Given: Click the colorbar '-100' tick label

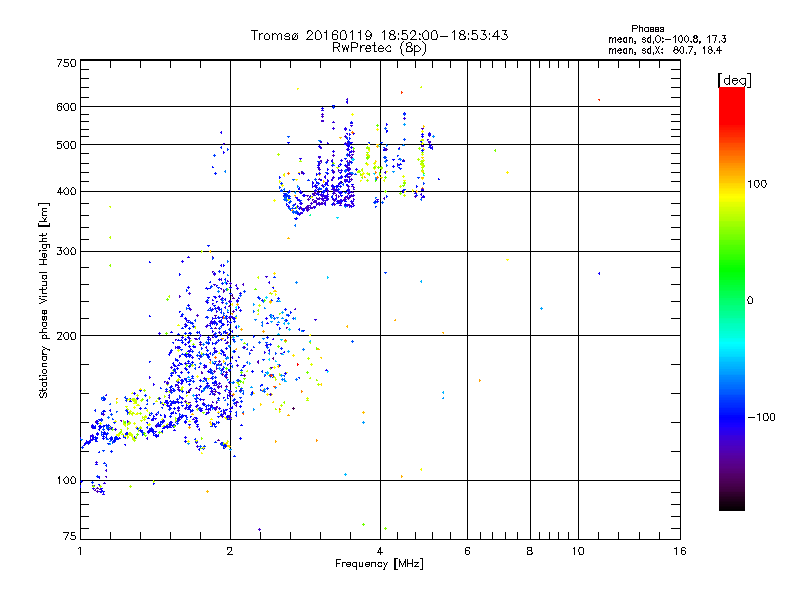Looking at the screenshot, I should (762, 417).
